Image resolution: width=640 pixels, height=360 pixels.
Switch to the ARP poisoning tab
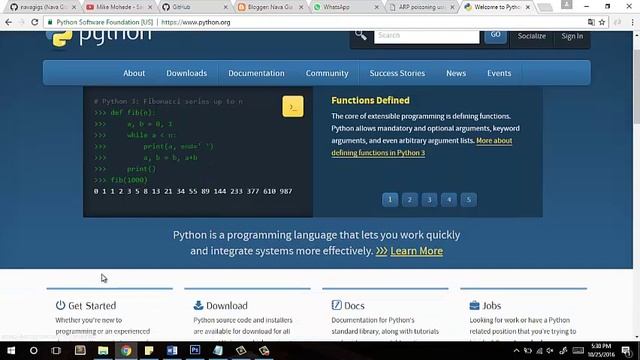click(x=422, y=7)
